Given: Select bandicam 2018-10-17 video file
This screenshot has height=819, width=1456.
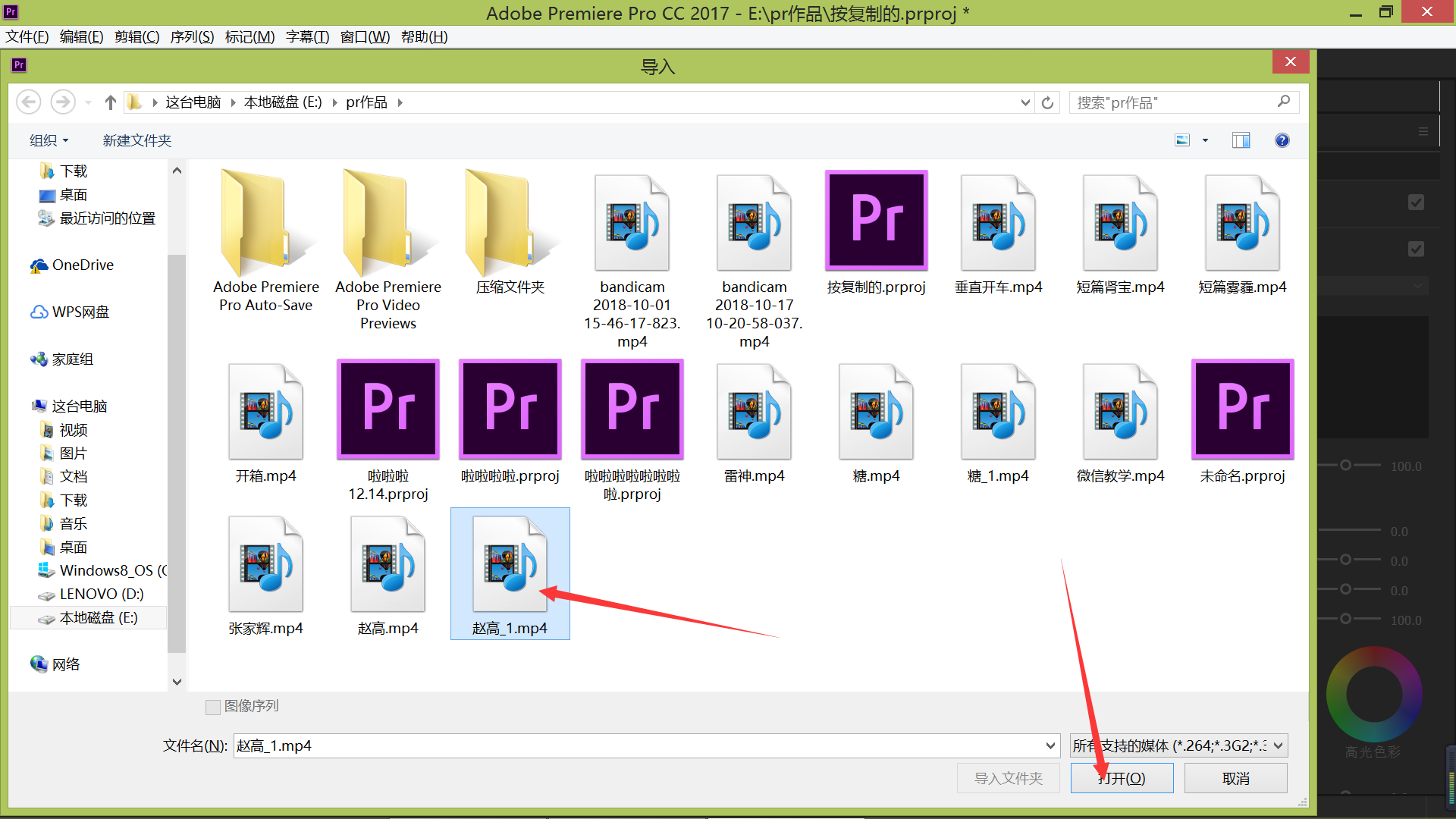Looking at the screenshot, I should (x=755, y=223).
